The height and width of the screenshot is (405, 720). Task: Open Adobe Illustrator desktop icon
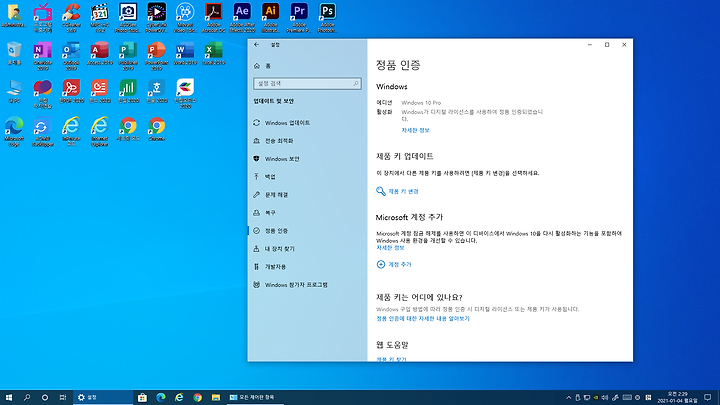[270, 18]
